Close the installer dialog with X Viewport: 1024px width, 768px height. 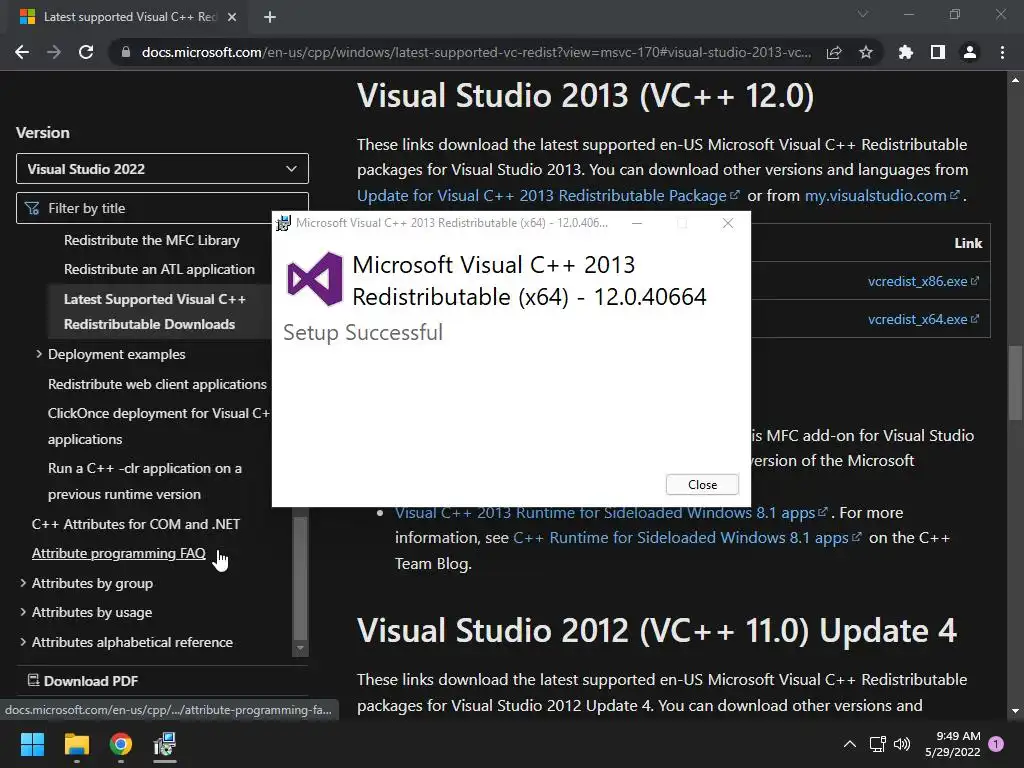[x=728, y=223]
